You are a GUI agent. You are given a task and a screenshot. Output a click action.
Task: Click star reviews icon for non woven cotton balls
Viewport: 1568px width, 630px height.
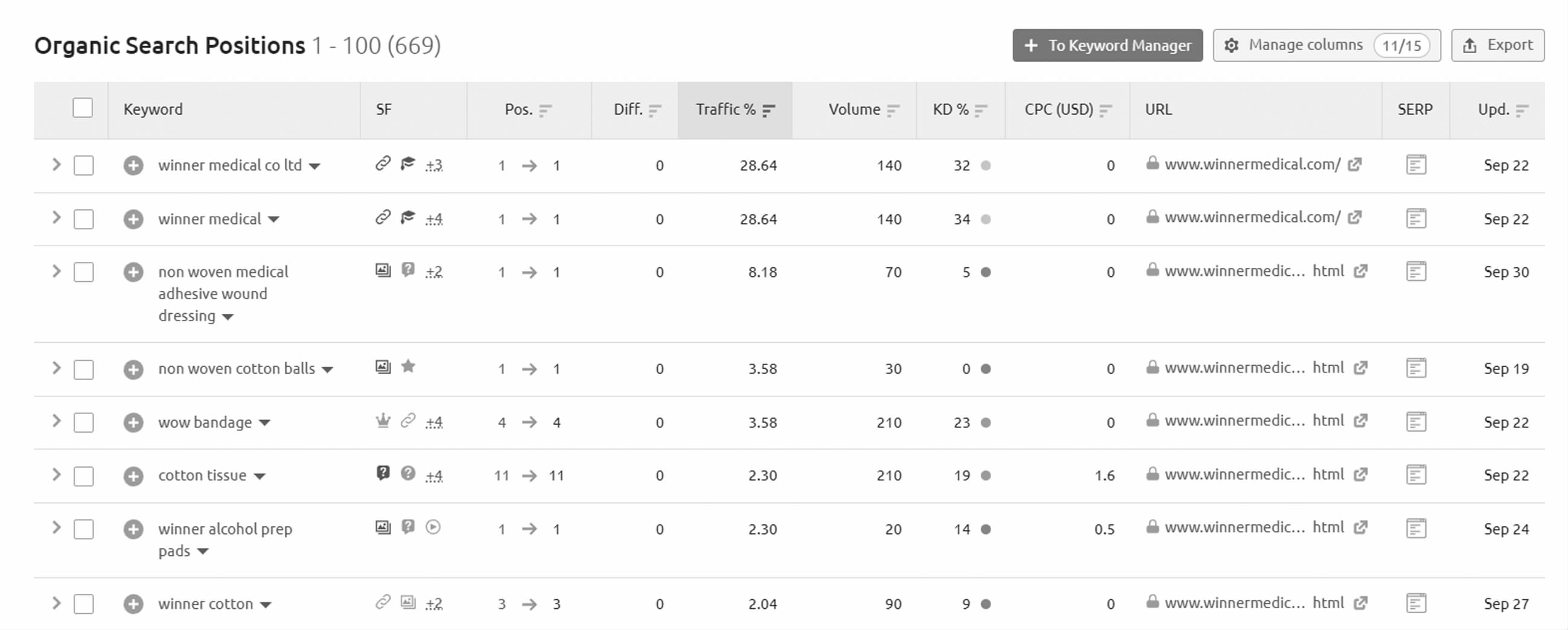pyautogui.click(x=409, y=366)
